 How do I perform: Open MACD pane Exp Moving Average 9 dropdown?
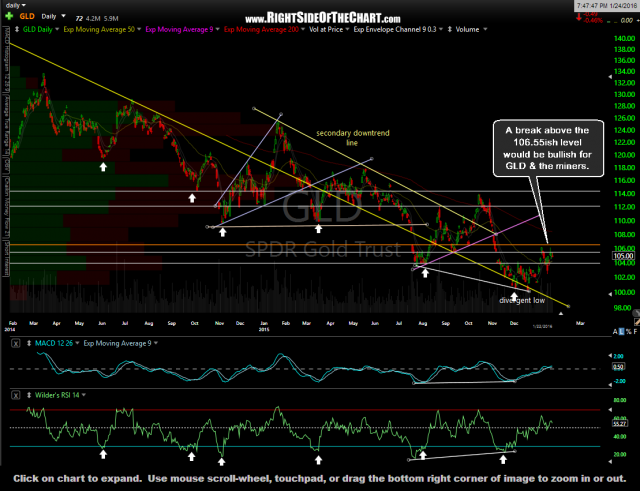coord(156,343)
